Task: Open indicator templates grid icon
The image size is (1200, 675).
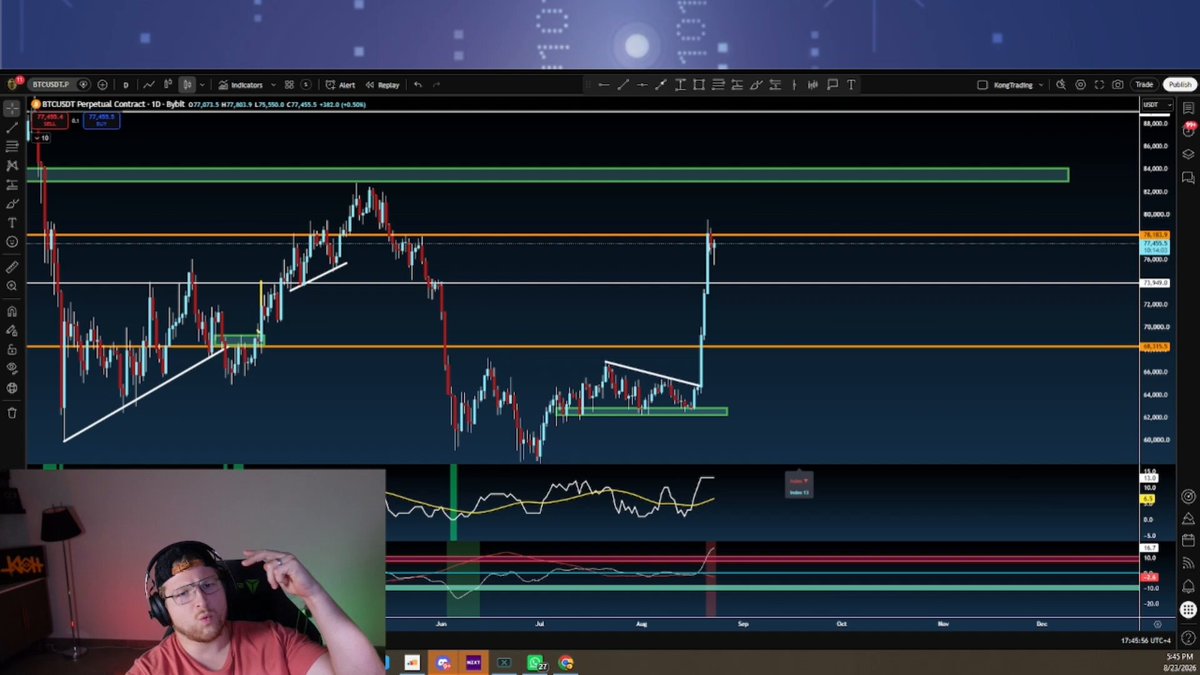Action: point(289,85)
